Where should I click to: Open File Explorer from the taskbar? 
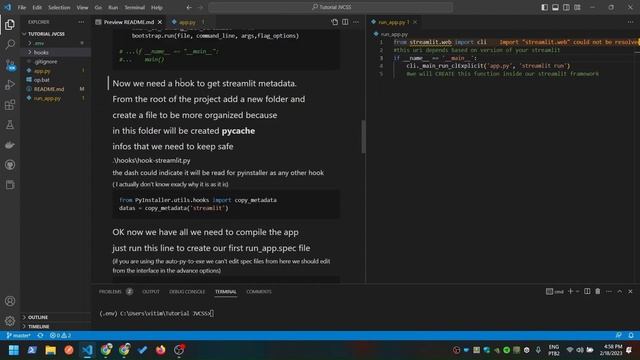click(51, 350)
